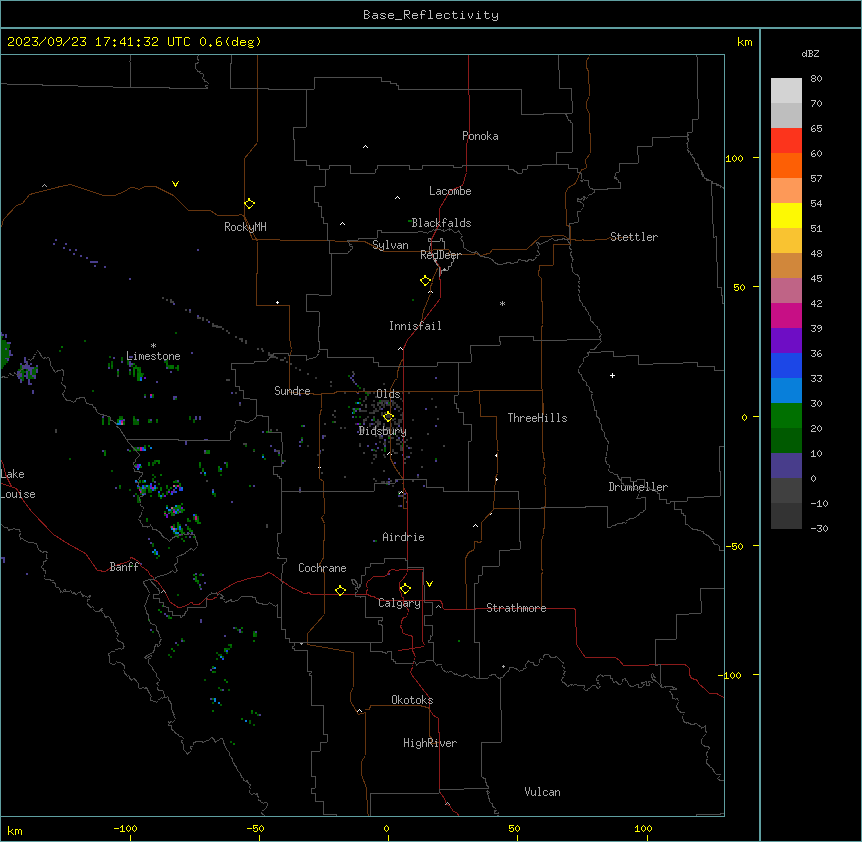Click the Strathmore town label
Image resolution: width=862 pixels, height=842 pixels.
point(516,608)
